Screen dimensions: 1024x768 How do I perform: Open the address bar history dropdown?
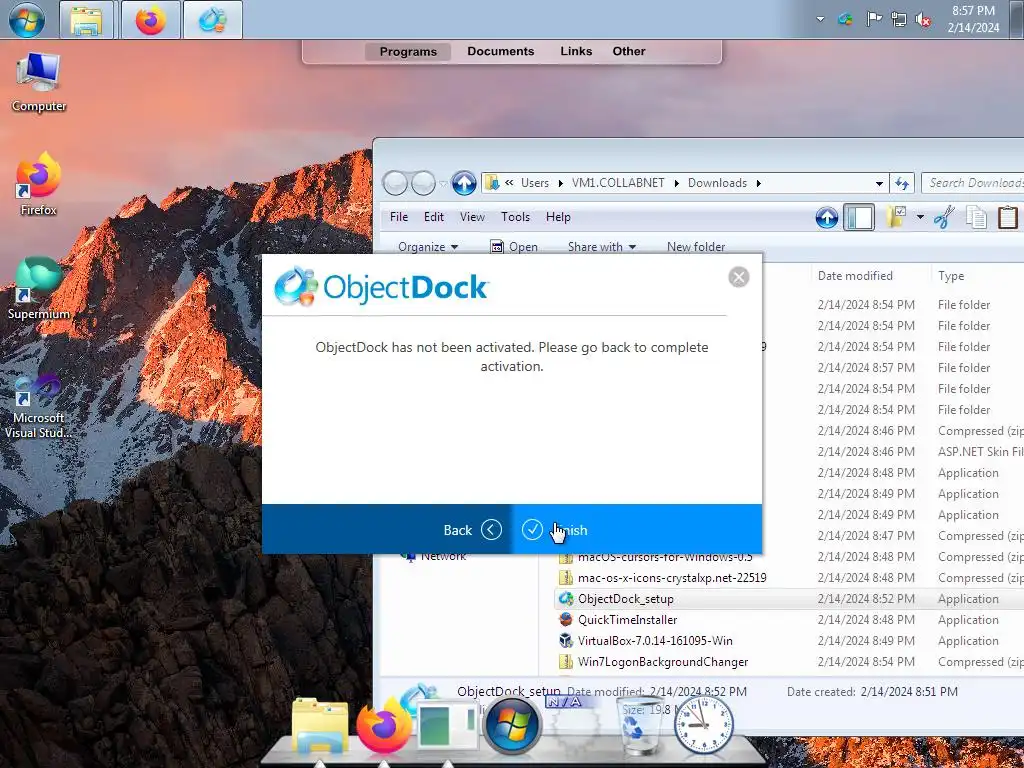[879, 184]
